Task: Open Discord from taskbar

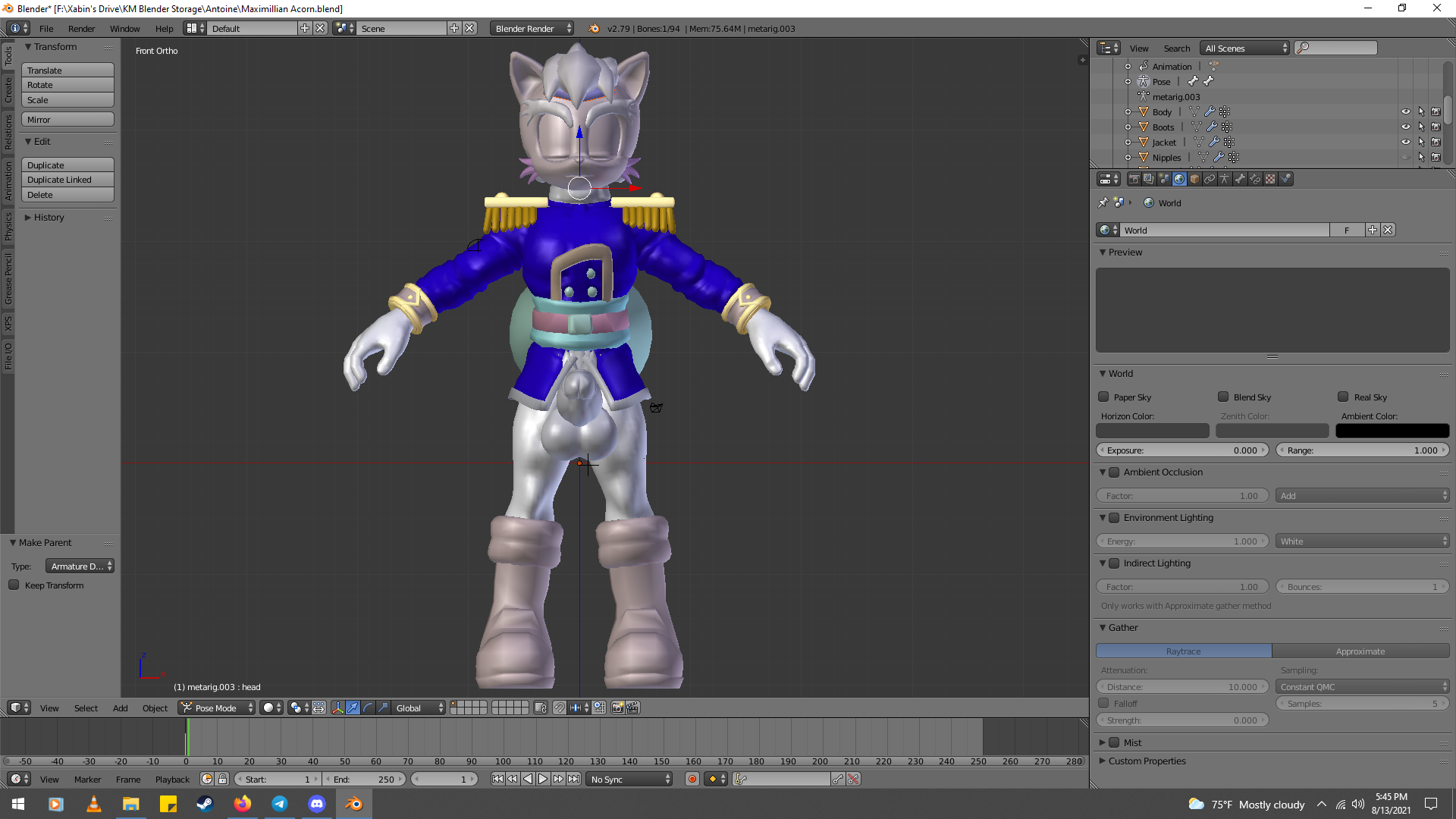Action: point(317,804)
